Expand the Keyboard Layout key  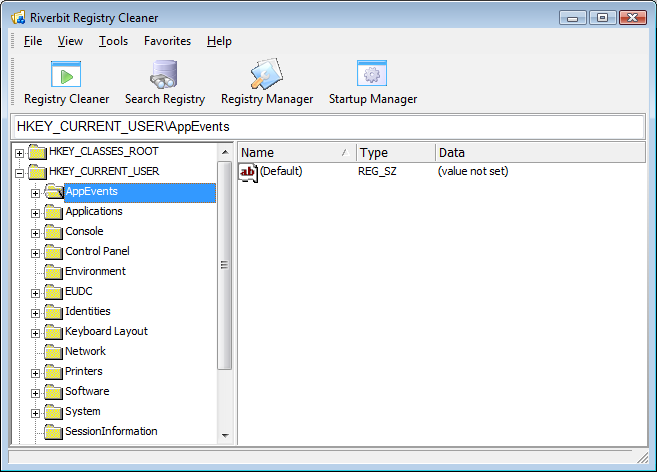[x=36, y=334]
